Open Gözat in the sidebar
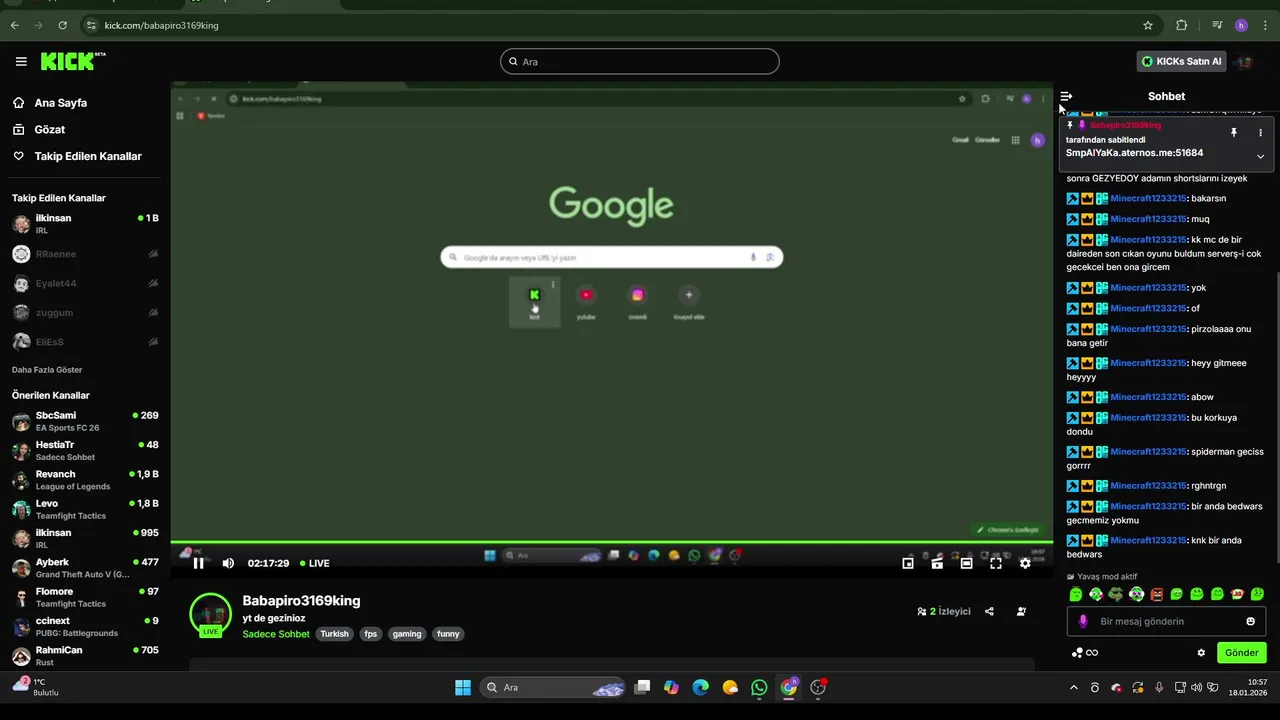 click(49, 130)
